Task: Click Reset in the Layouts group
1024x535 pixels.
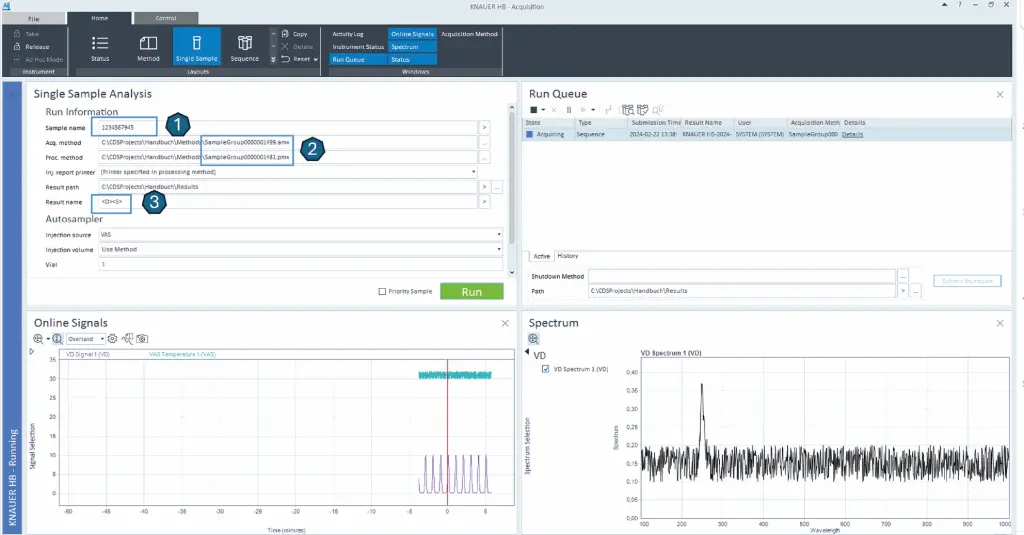Action: pyautogui.click(x=299, y=59)
